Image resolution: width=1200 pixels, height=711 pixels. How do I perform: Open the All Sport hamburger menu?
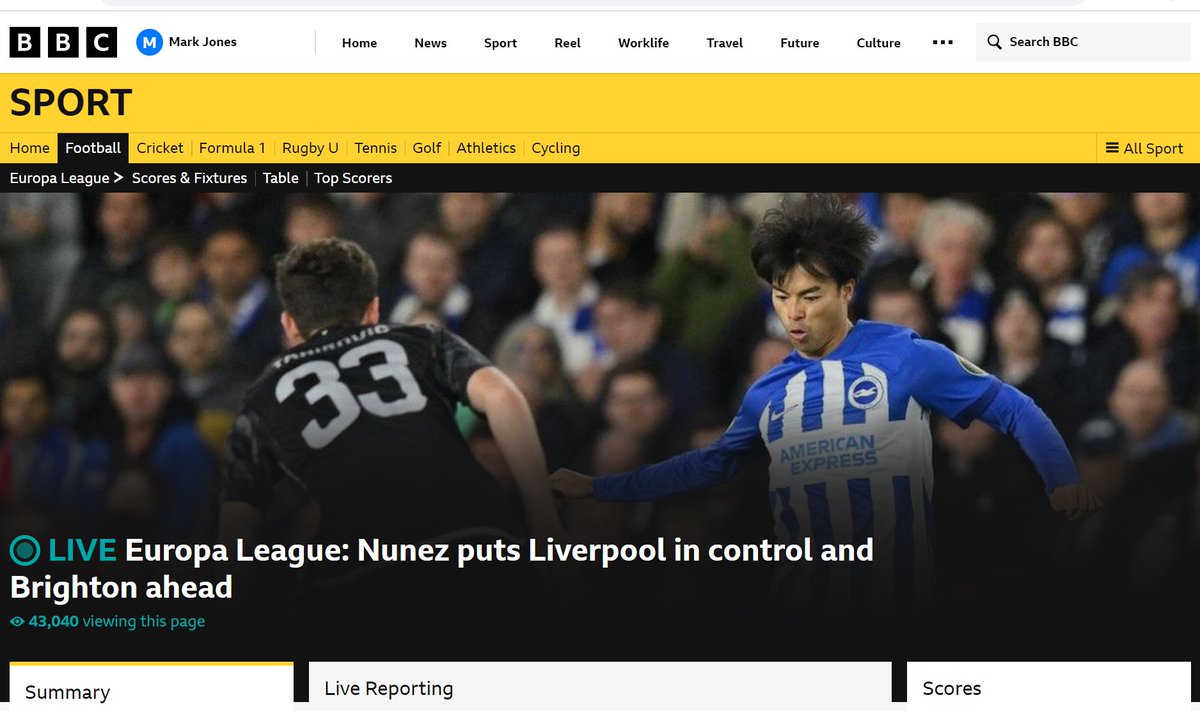click(1113, 148)
